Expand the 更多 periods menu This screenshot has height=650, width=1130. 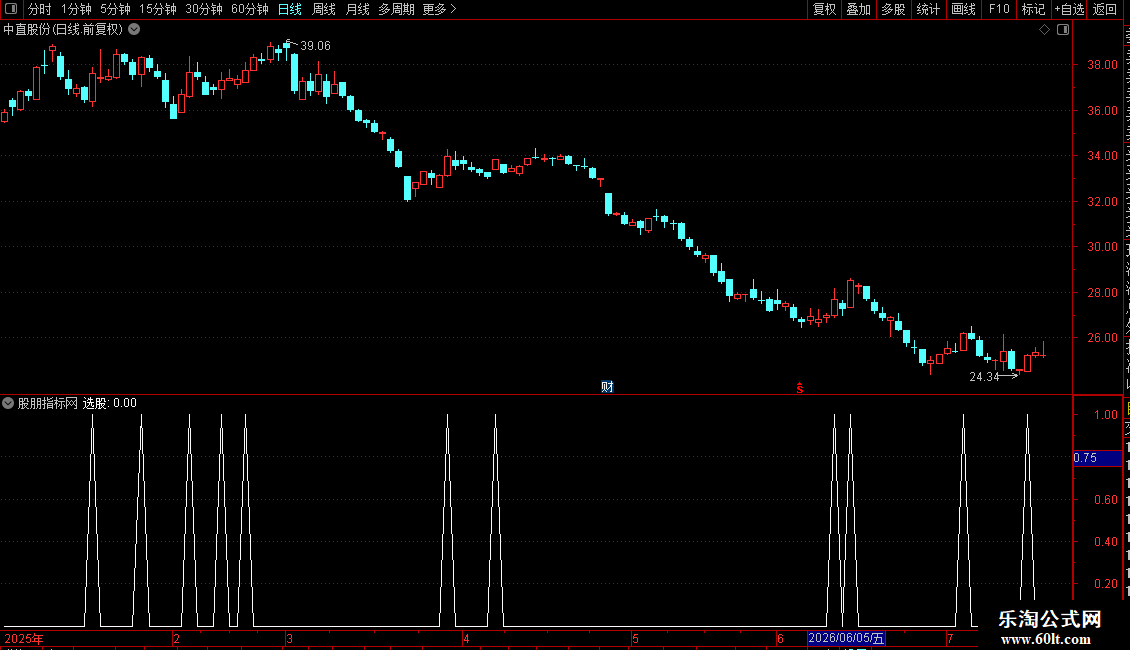(x=440, y=9)
